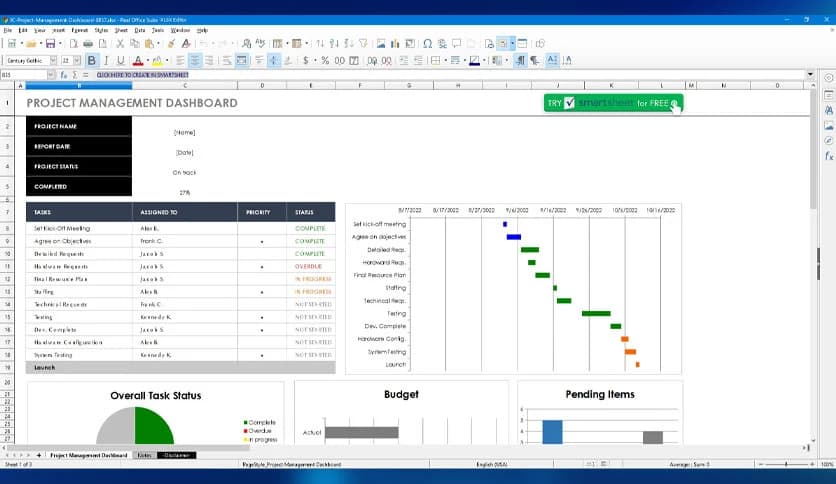
Task: Expand the Paste options dropdown arrow
Action: click(x=158, y=44)
